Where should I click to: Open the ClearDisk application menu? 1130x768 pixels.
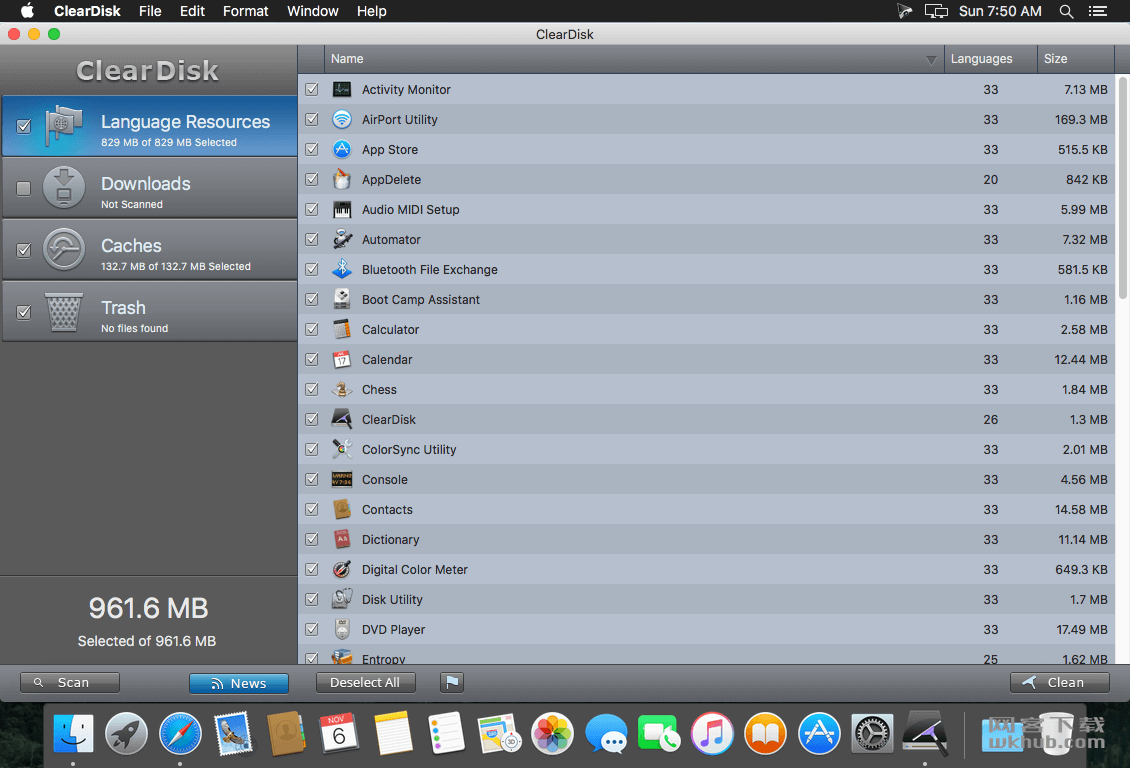point(87,11)
